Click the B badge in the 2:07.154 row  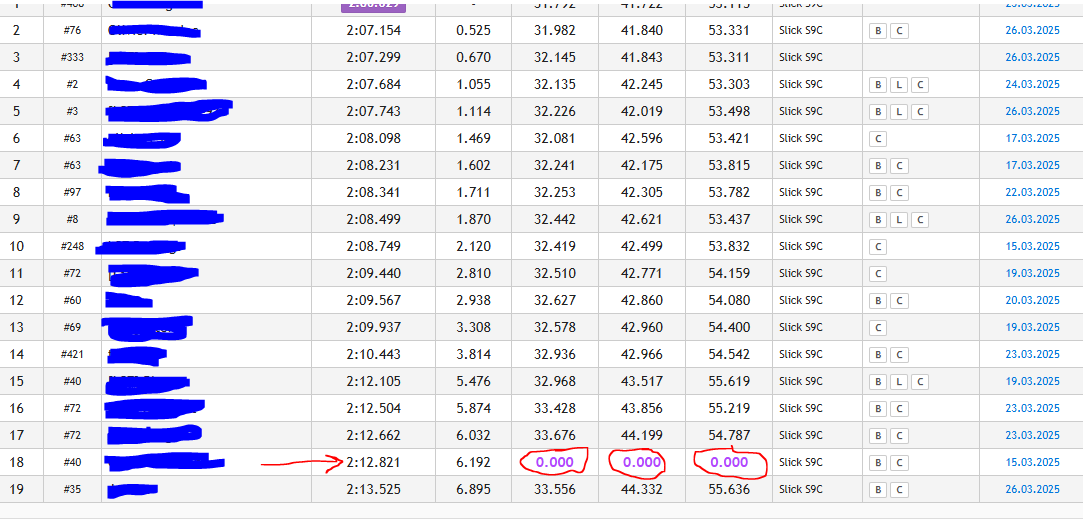(878, 30)
